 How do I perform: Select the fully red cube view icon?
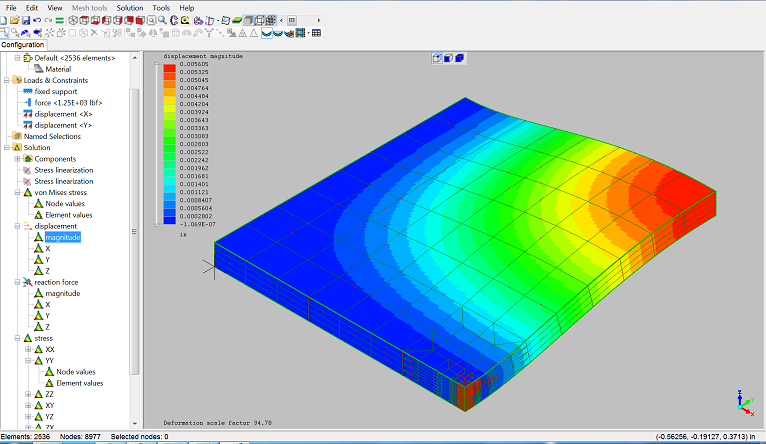(x=140, y=21)
